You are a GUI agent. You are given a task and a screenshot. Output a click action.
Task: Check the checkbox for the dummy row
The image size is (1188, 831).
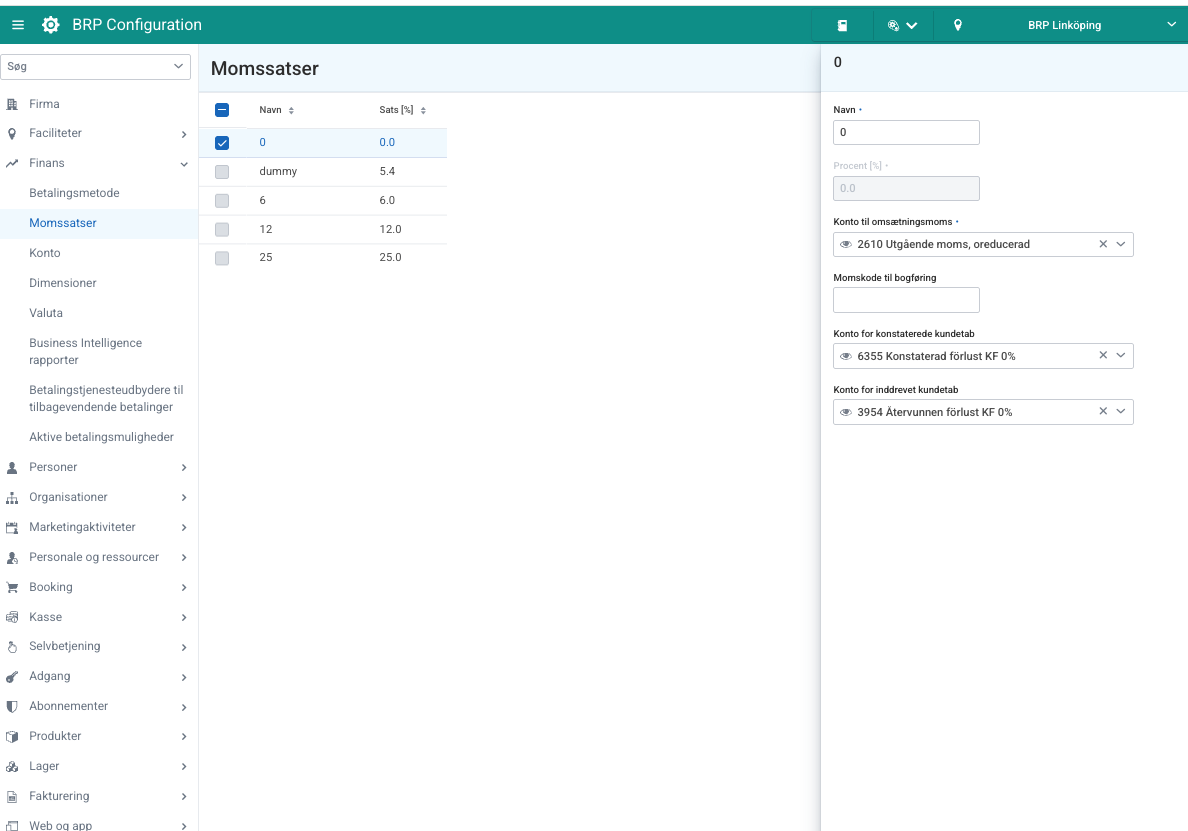coord(222,172)
